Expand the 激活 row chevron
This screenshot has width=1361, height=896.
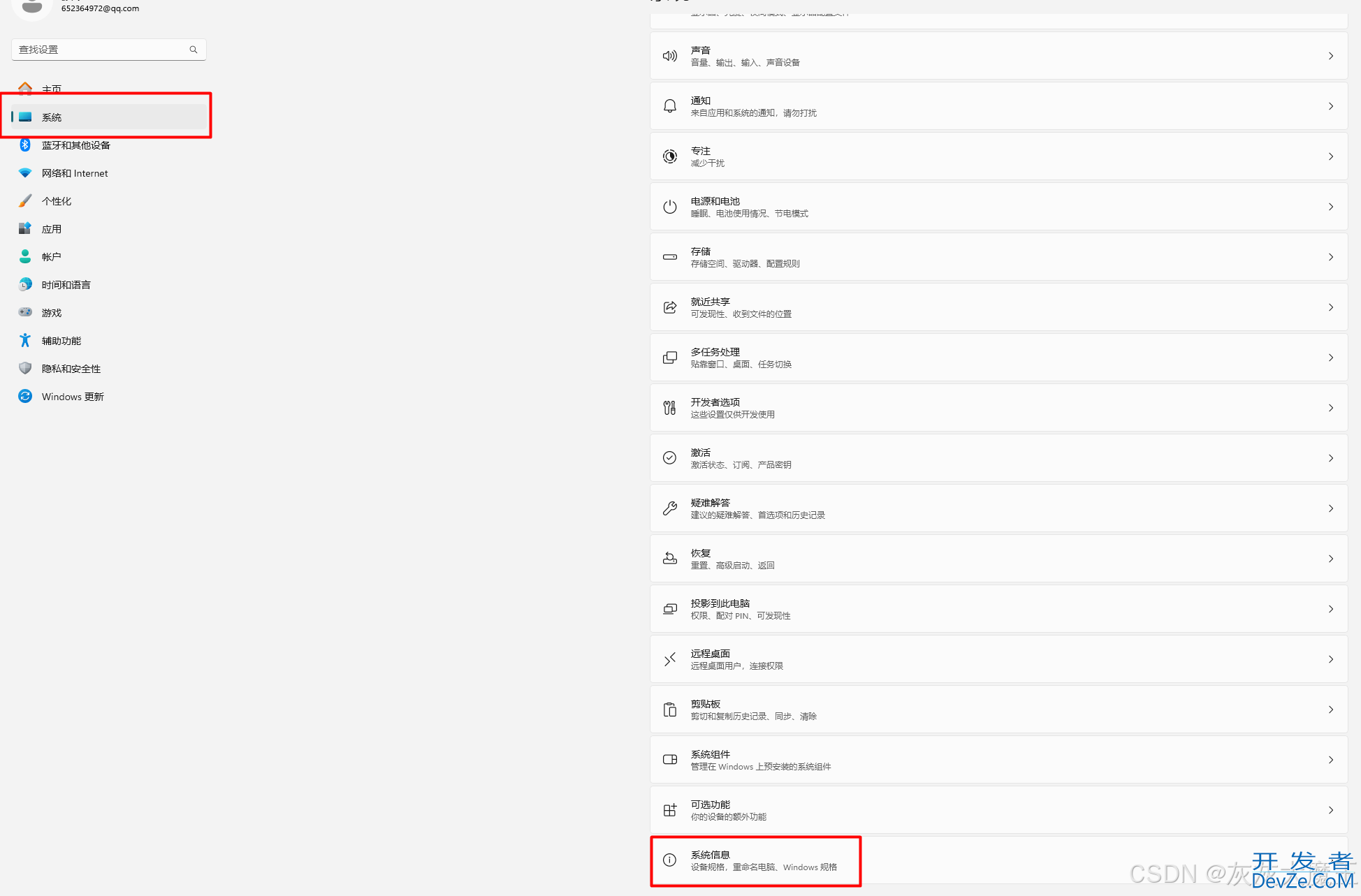[x=1330, y=458]
